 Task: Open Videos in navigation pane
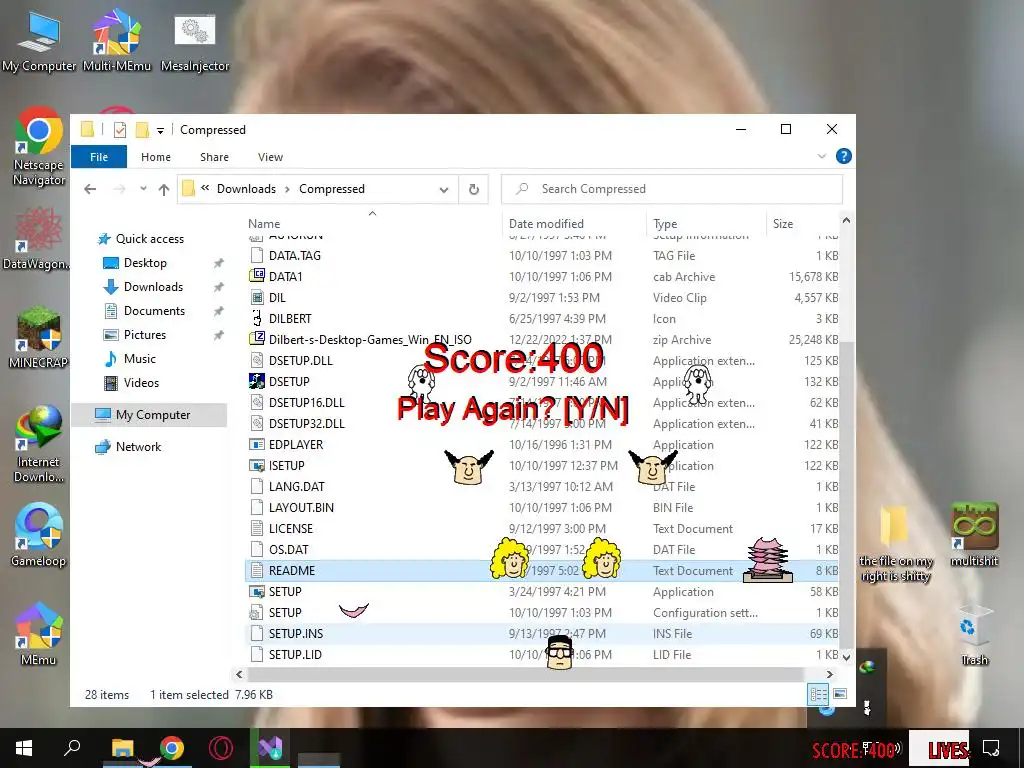[x=141, y=383]
